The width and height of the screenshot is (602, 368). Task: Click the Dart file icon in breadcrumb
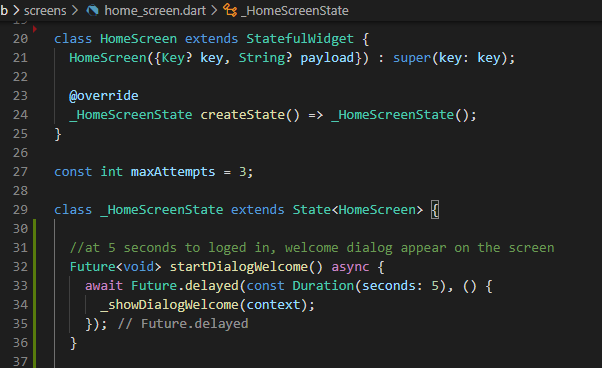(x=93, y=10)
